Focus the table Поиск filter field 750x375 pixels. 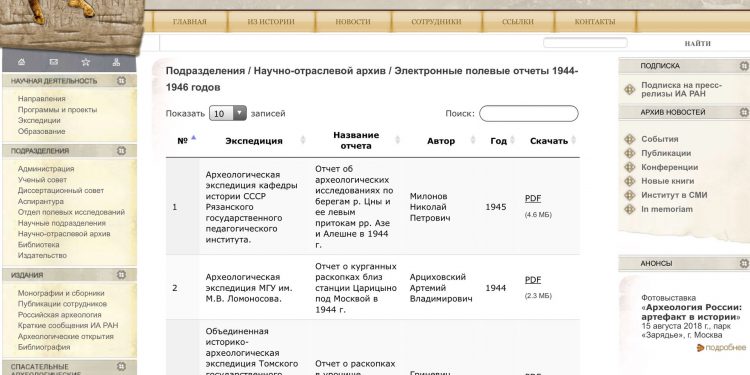click(x=529, y=113)
